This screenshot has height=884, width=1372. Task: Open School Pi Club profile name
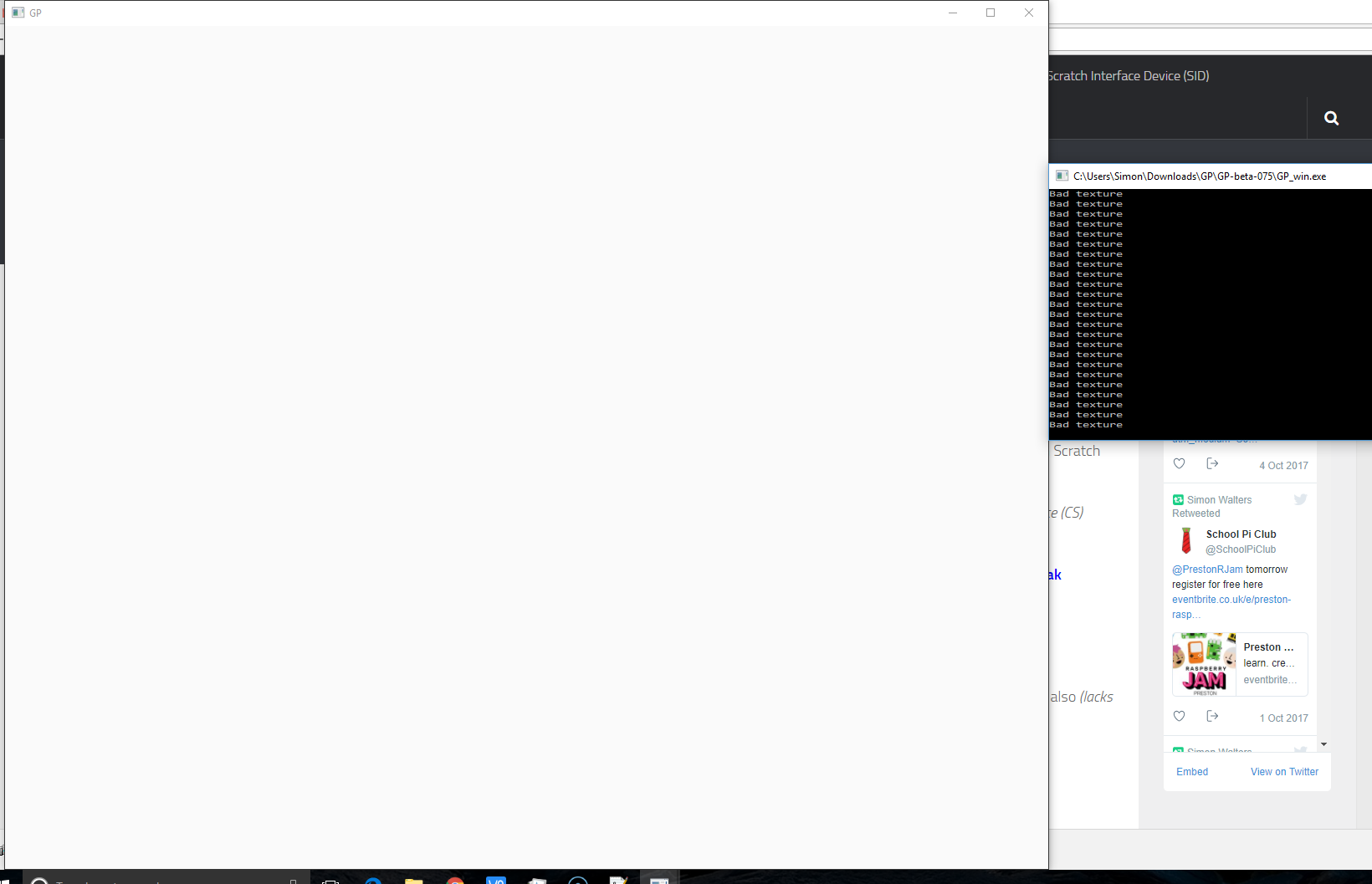(x=1241, y=534)
